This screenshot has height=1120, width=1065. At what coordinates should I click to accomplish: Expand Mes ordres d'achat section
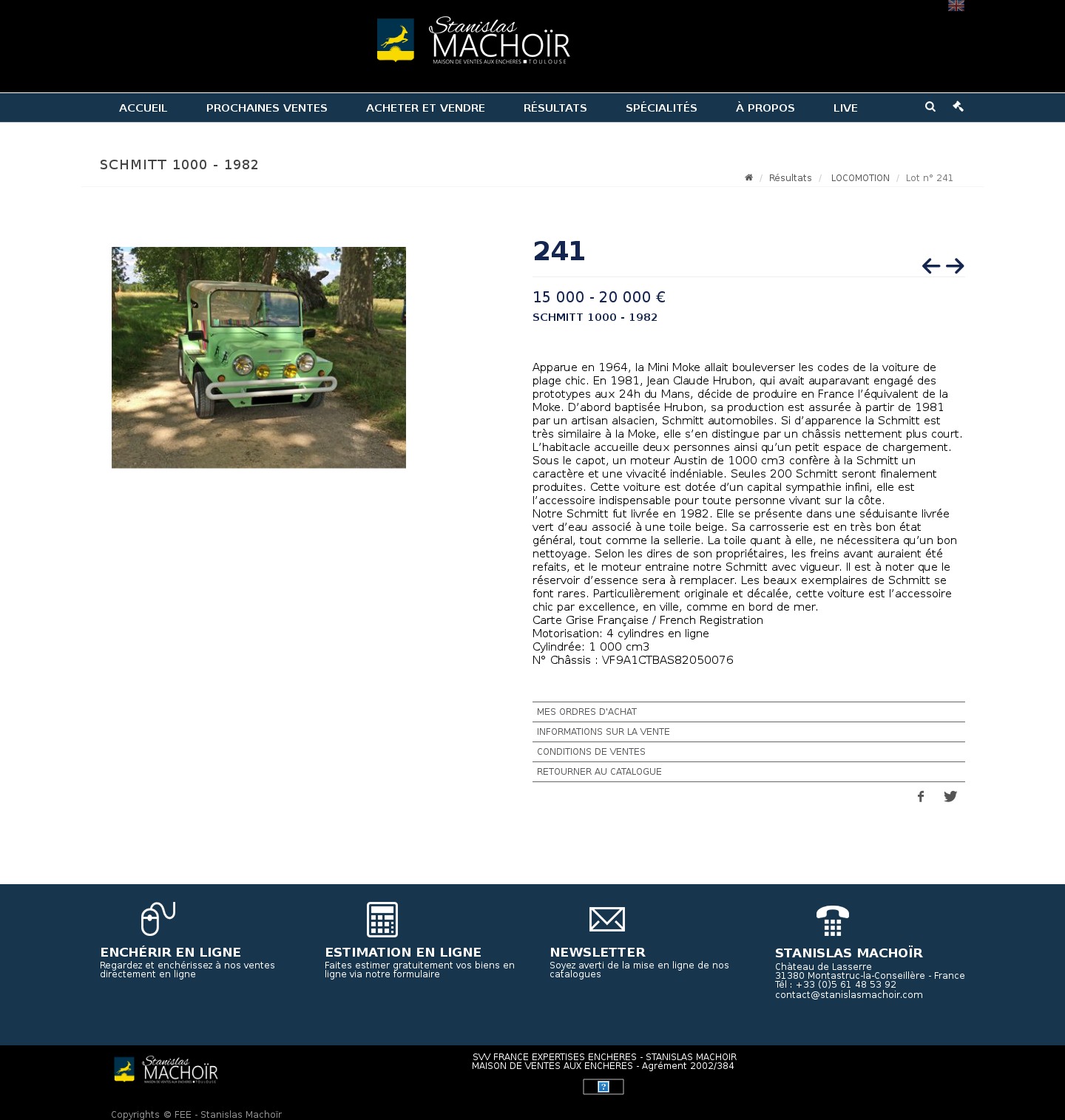click(x=748, y=712)
